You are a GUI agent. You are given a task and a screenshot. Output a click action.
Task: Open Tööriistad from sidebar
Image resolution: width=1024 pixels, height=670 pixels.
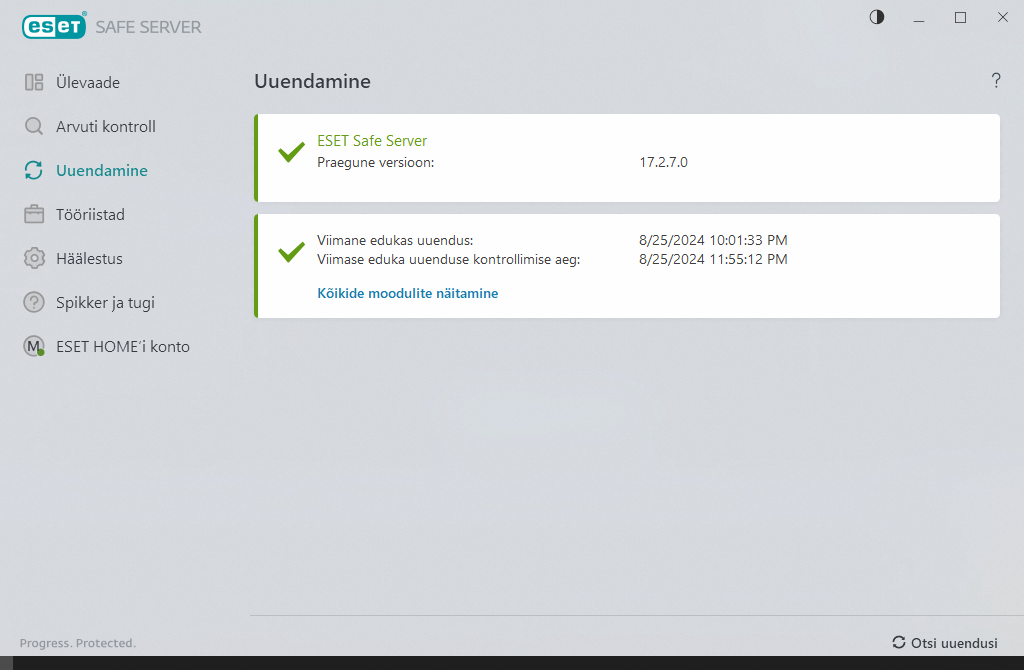90,215
